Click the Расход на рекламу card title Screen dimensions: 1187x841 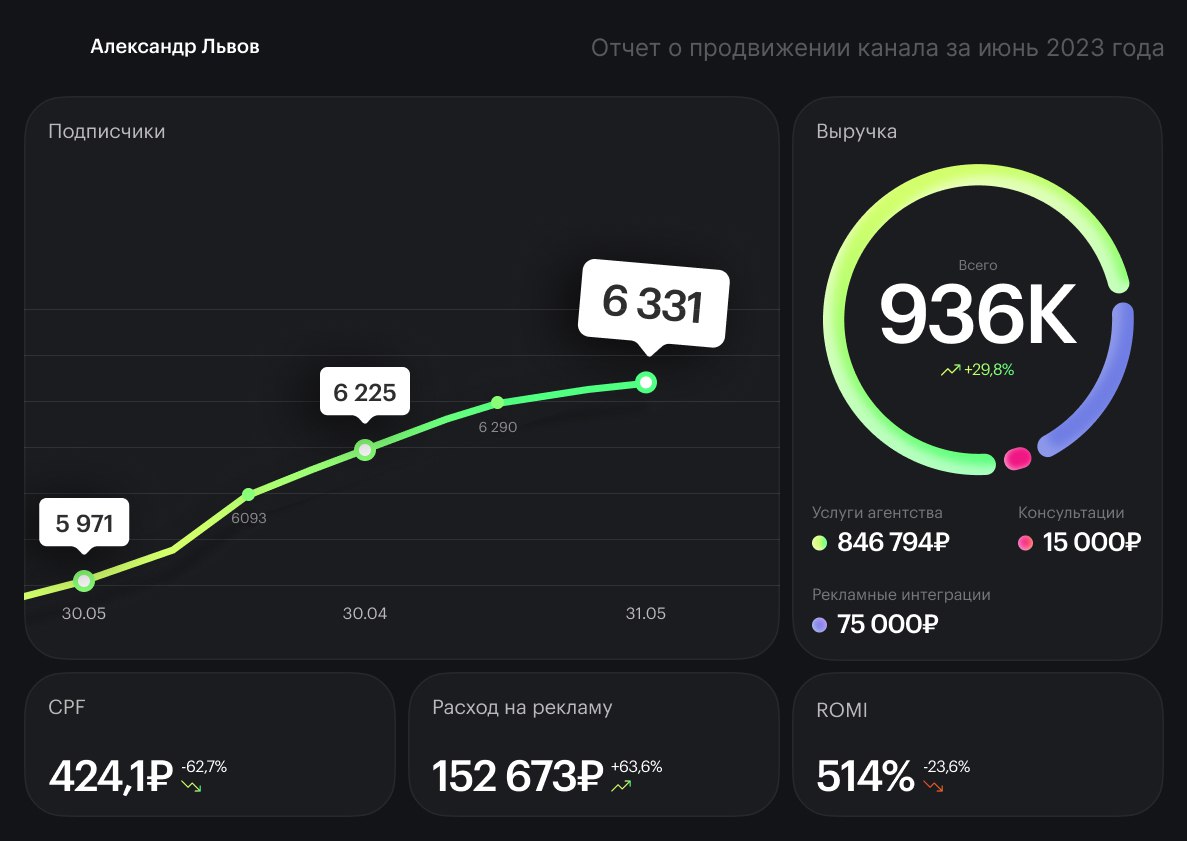(522, 708)
